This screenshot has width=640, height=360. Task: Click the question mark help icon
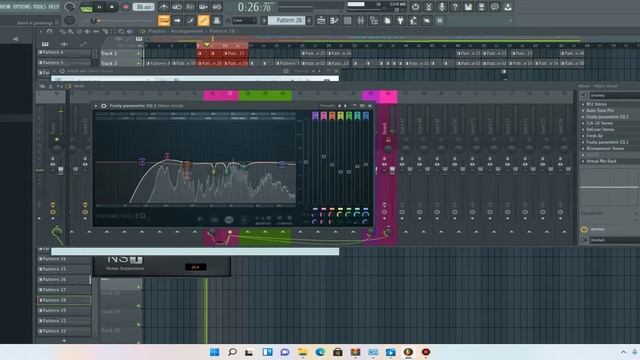[455, 7]
